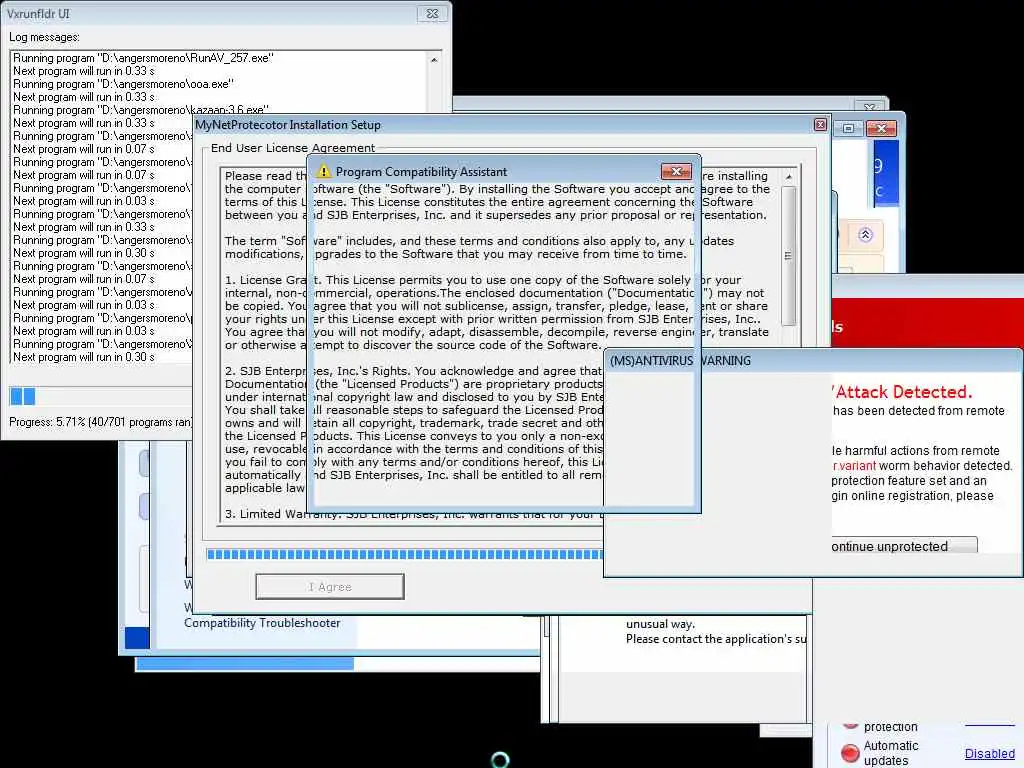The height and width of the screenshot is (768, 1024).
Task: Click the I Agree button in MyNetProtecotor setup
Action: [330, 586]
